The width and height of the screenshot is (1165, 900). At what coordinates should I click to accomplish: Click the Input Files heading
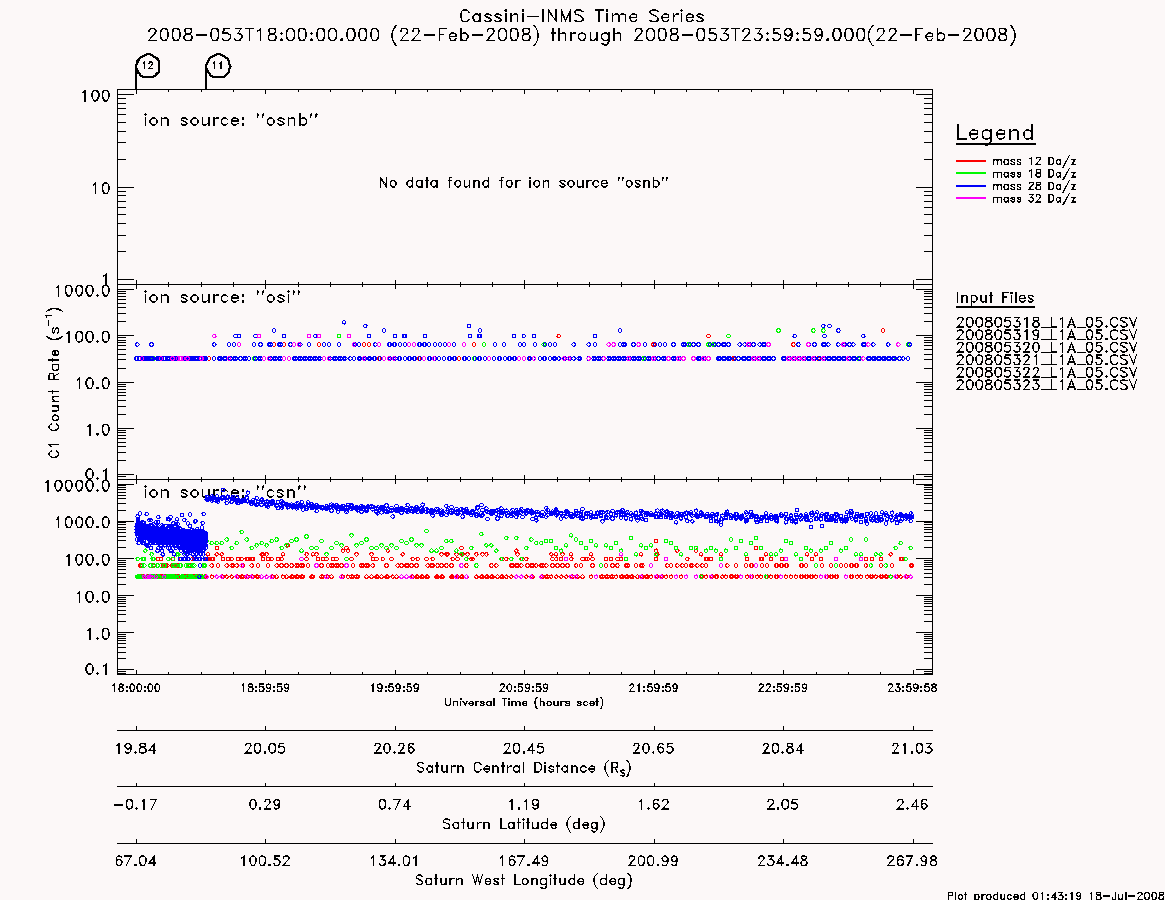995,298
